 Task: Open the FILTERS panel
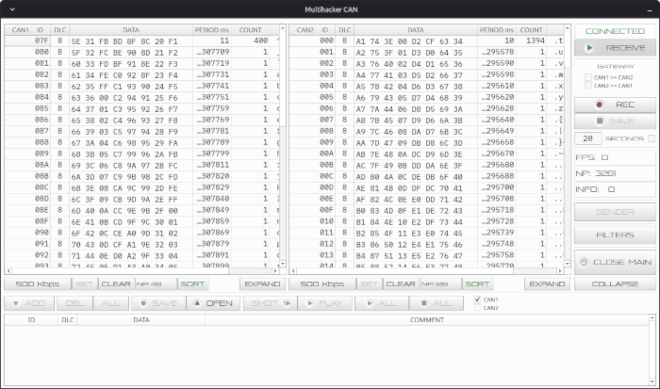point(615,235)
